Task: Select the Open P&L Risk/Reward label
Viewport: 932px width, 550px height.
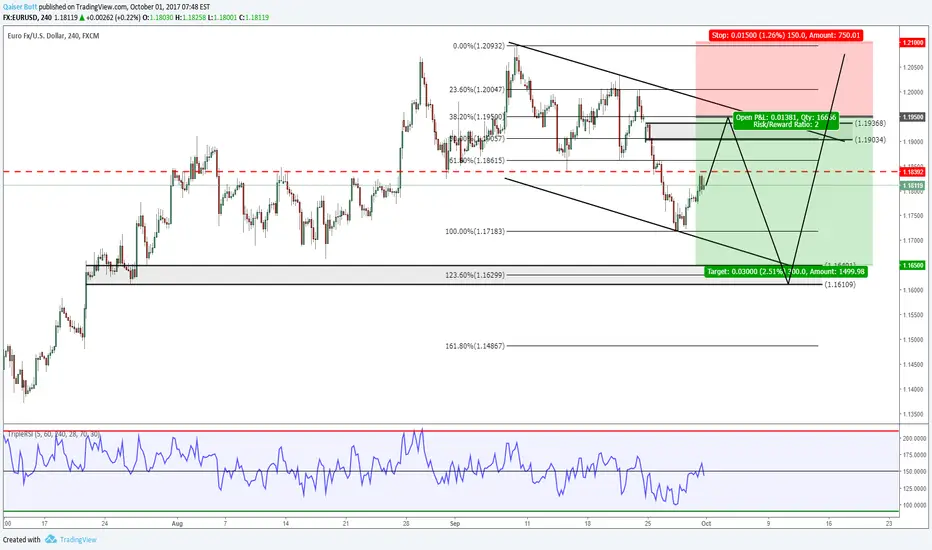Action: [786, 121]
